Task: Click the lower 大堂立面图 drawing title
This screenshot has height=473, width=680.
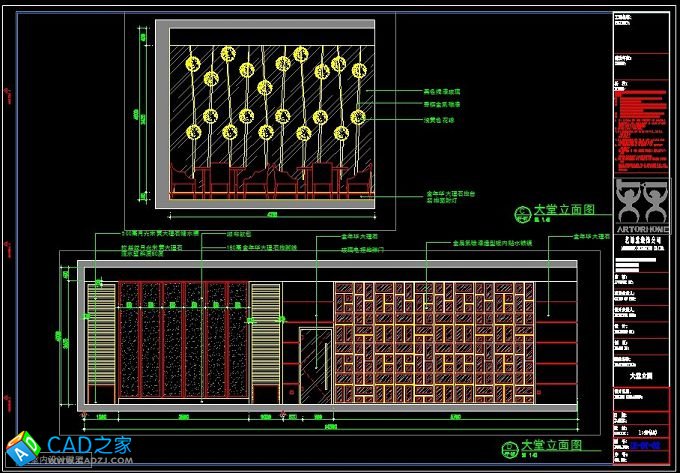Action: [550, 443]
